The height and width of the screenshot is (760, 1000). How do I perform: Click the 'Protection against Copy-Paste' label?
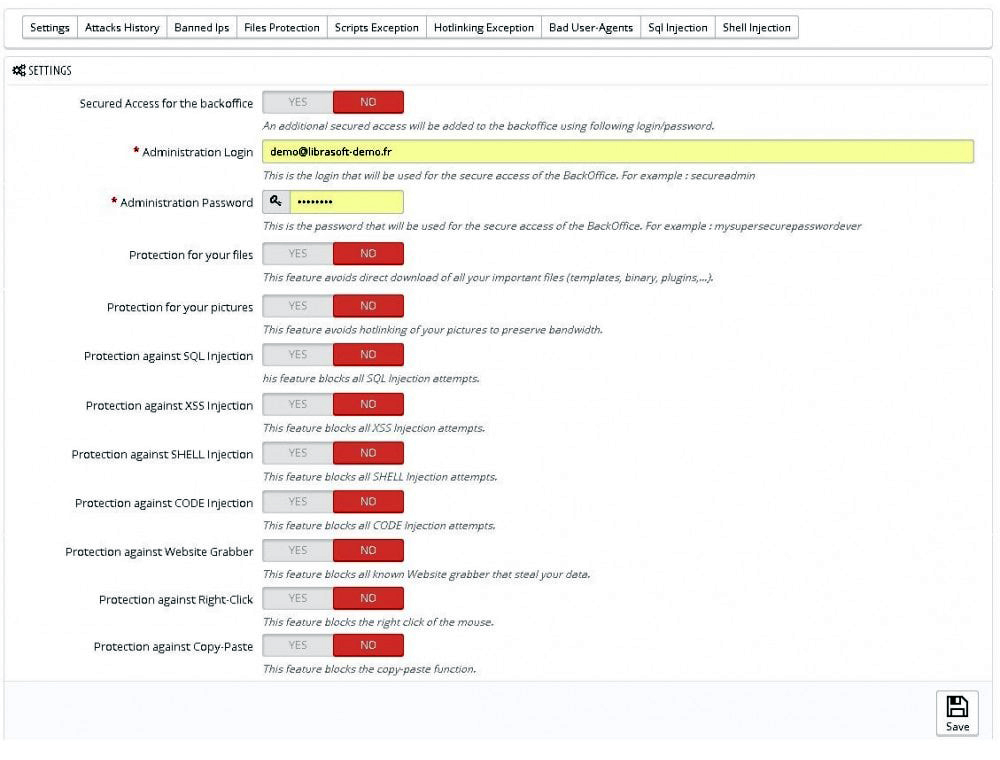tap(173, 647)
